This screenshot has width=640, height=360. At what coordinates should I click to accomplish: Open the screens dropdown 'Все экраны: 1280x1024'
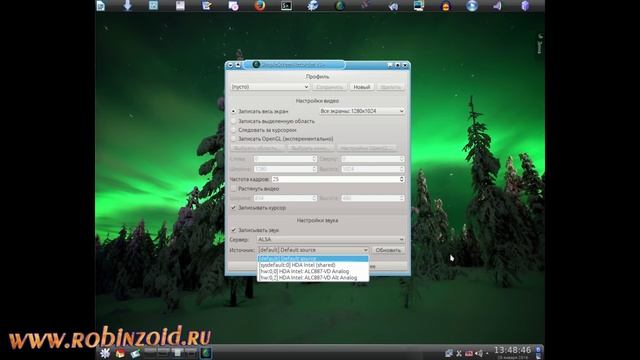362,111
